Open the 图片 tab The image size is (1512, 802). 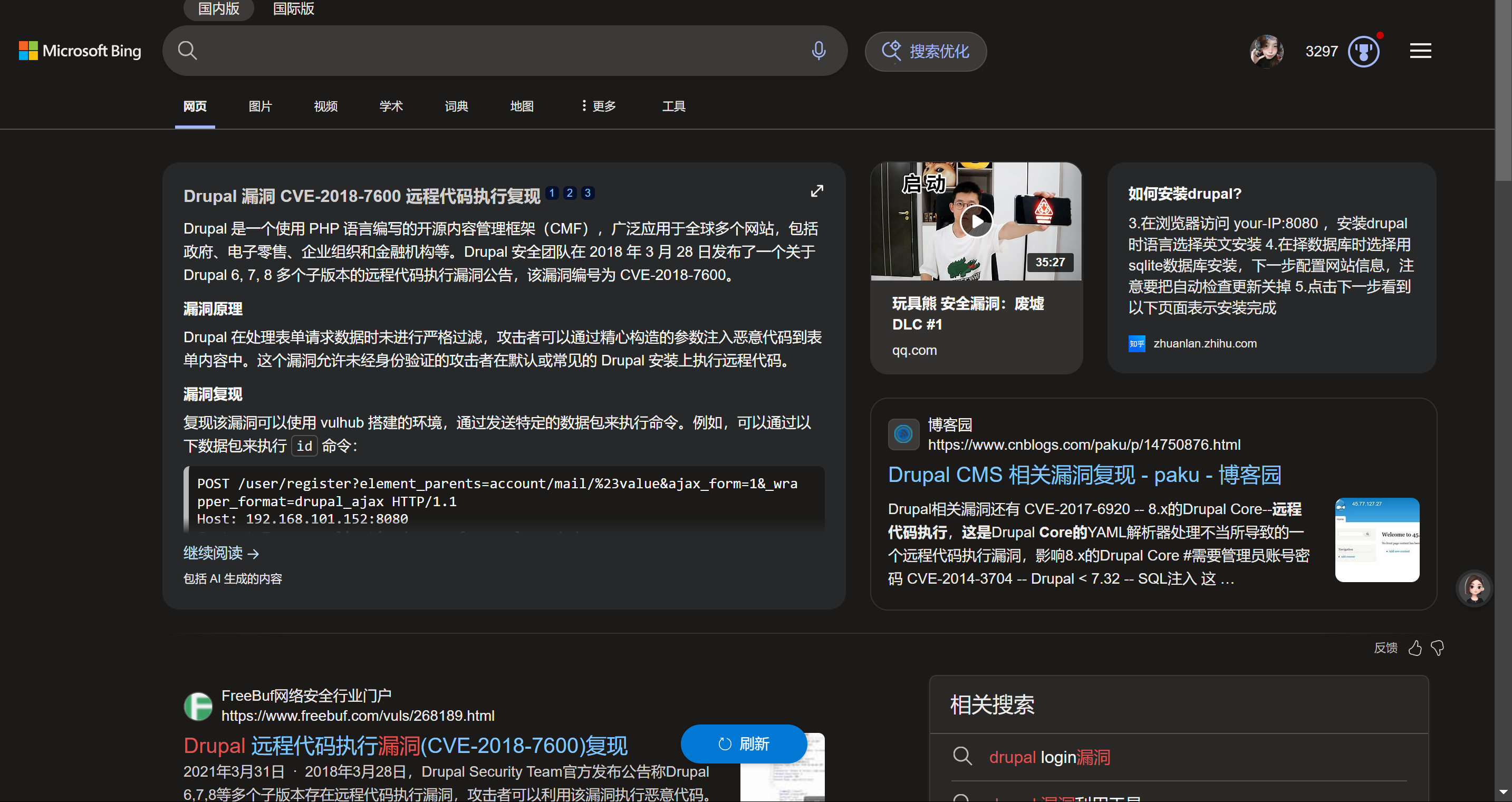260,106
